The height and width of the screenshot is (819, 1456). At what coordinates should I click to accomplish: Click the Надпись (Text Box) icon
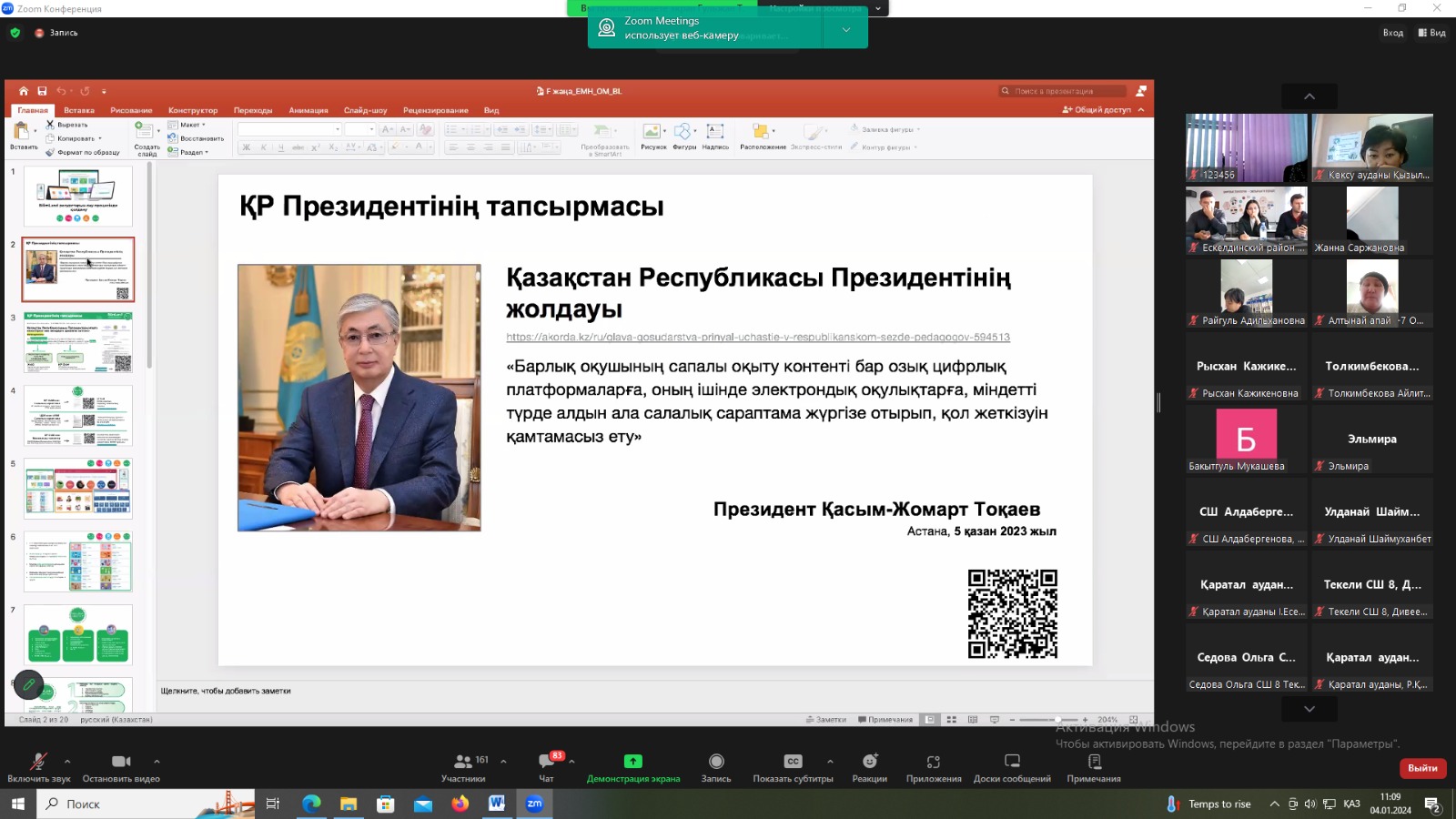(715, 132)
